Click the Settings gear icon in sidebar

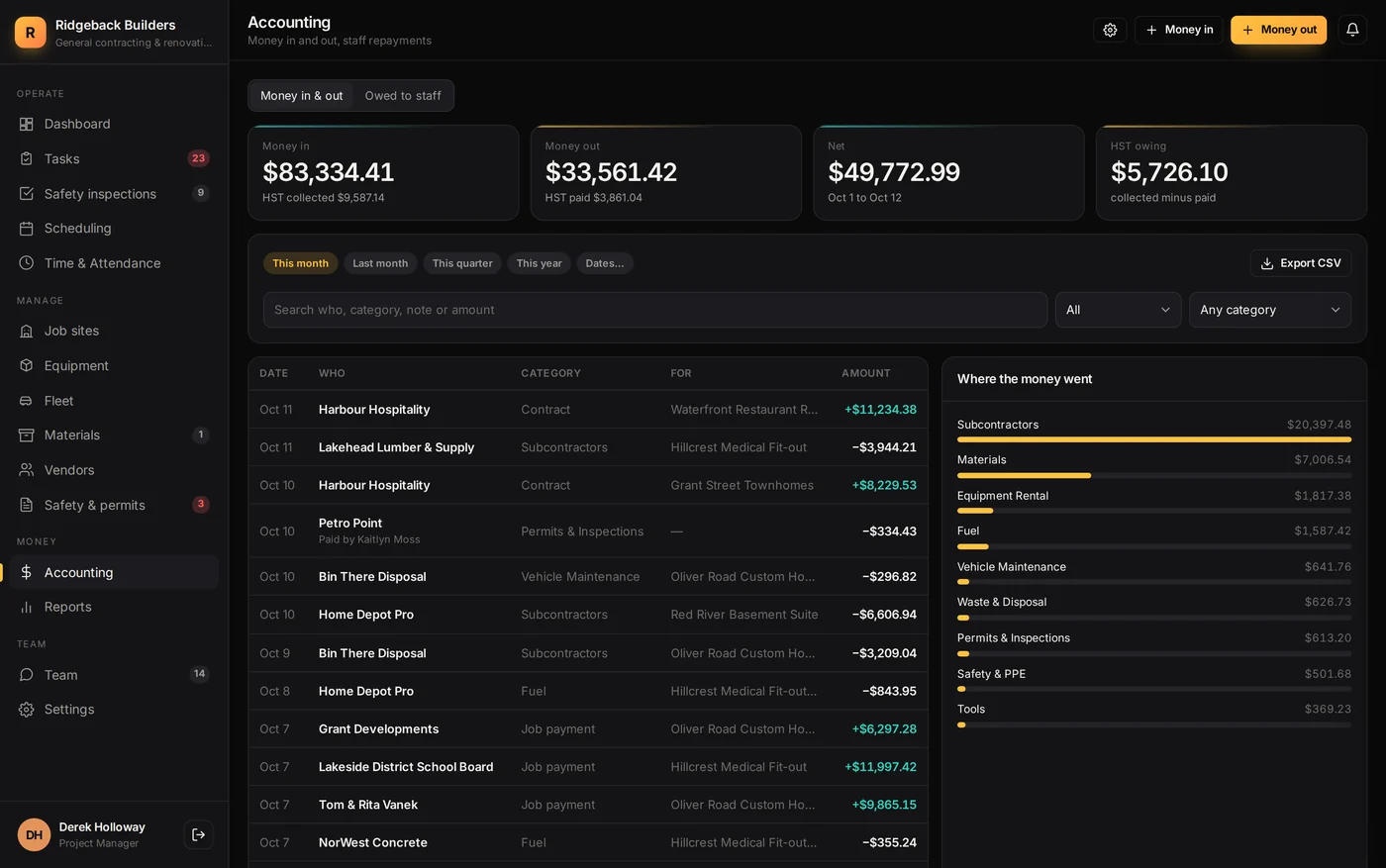[27, 710]
